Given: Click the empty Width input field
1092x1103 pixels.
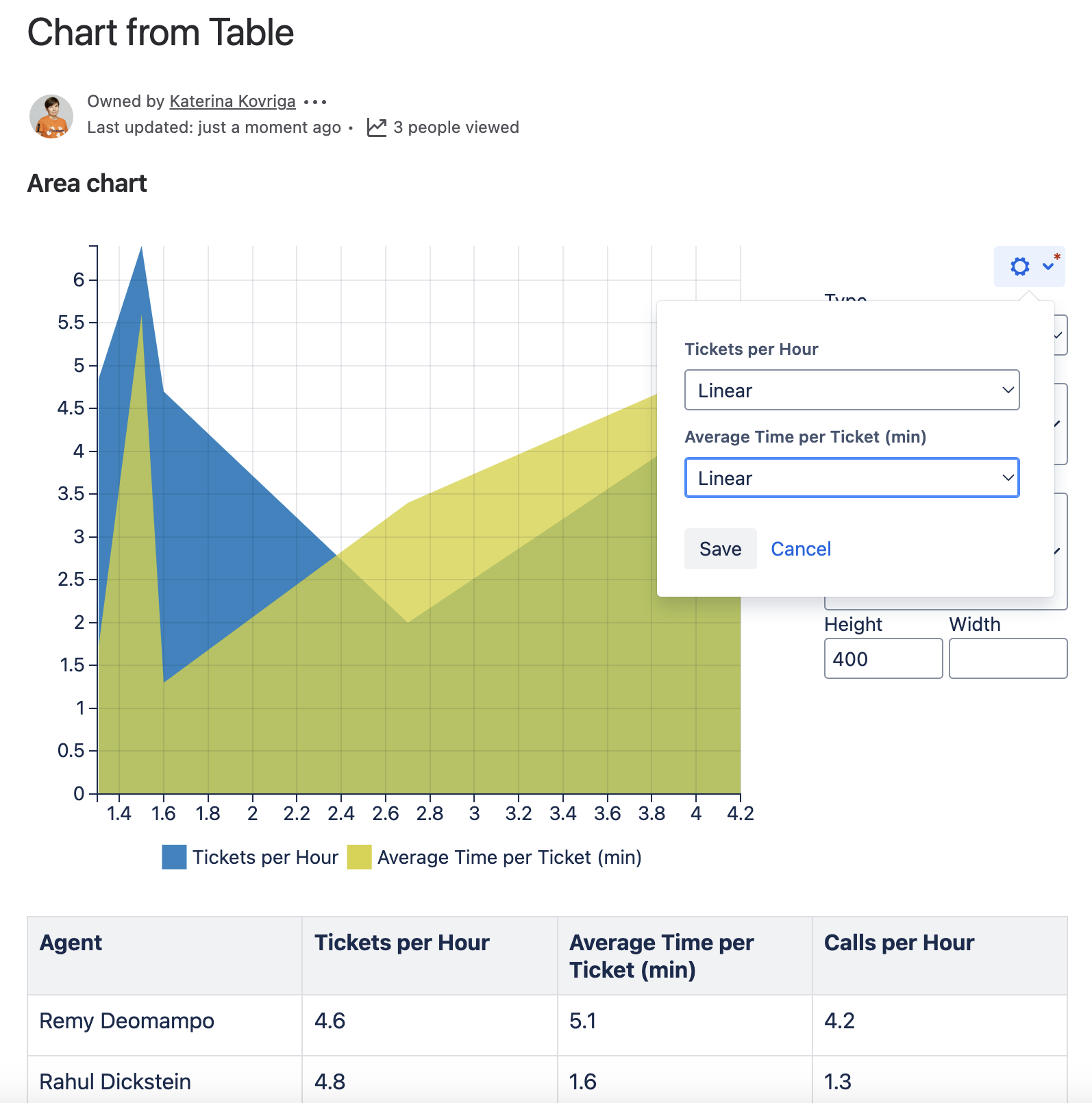Looking at the screenshot, I should coord(1008,659).
